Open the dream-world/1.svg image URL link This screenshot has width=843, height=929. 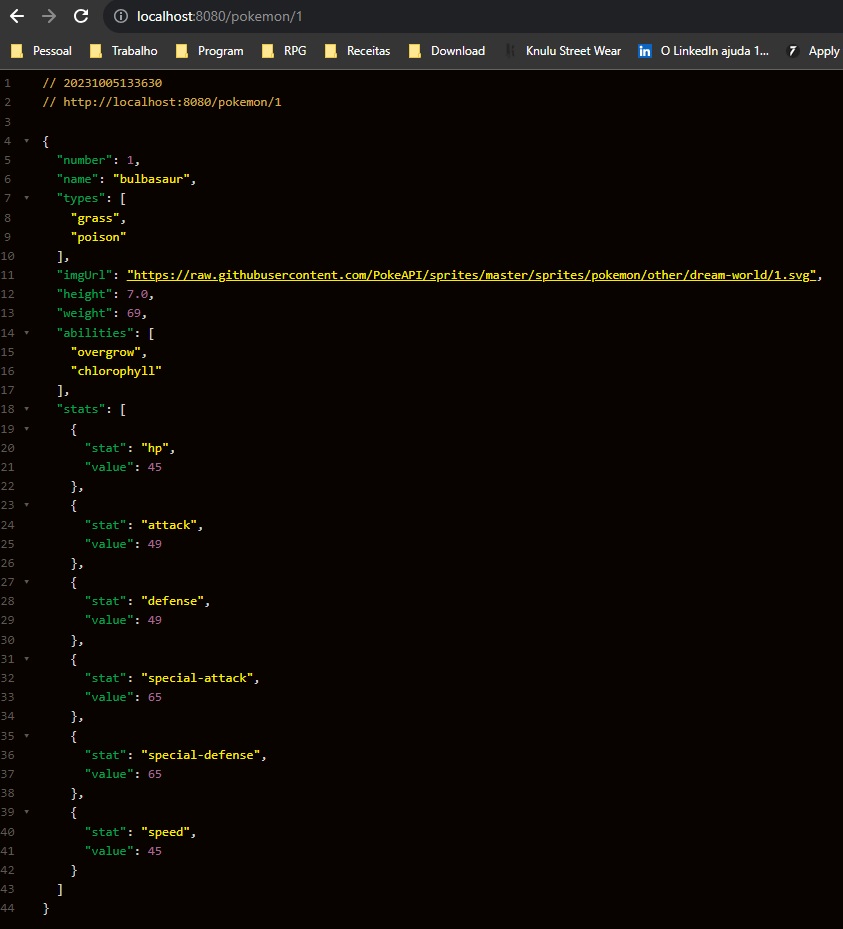(x=472, y=275)
